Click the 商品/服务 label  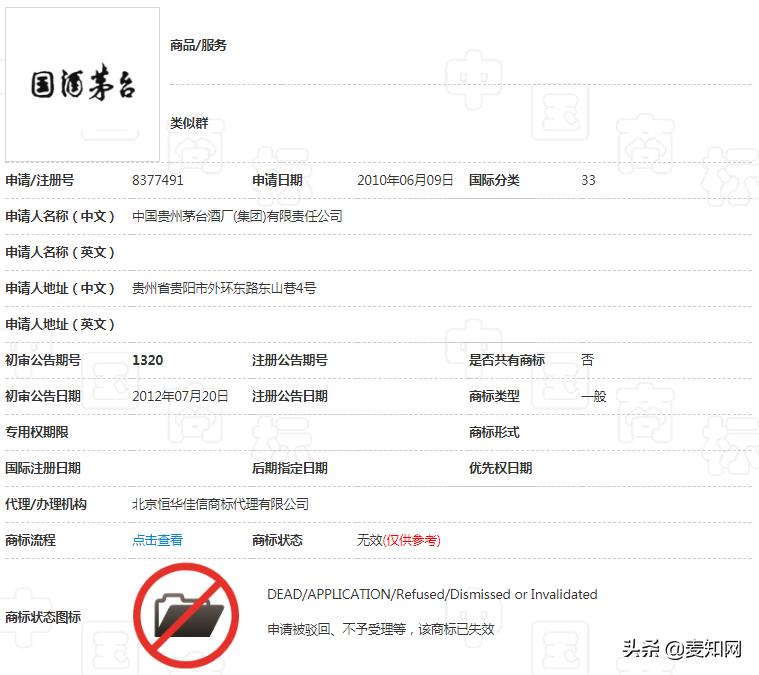pyautogui.click(x=198, y=45)
